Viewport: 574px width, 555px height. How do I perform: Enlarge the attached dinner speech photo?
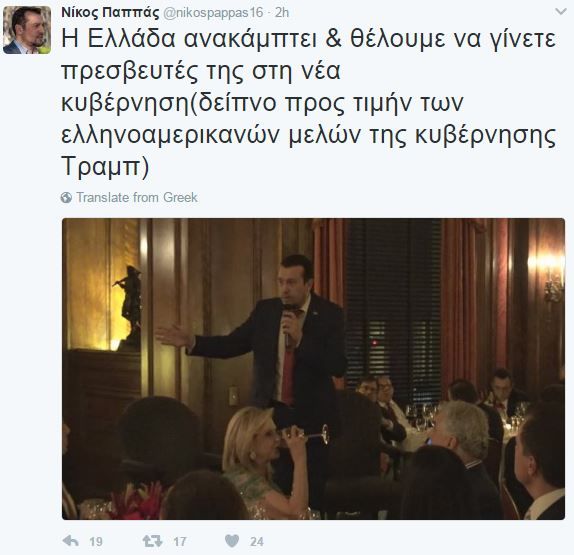tap(313, 369)
